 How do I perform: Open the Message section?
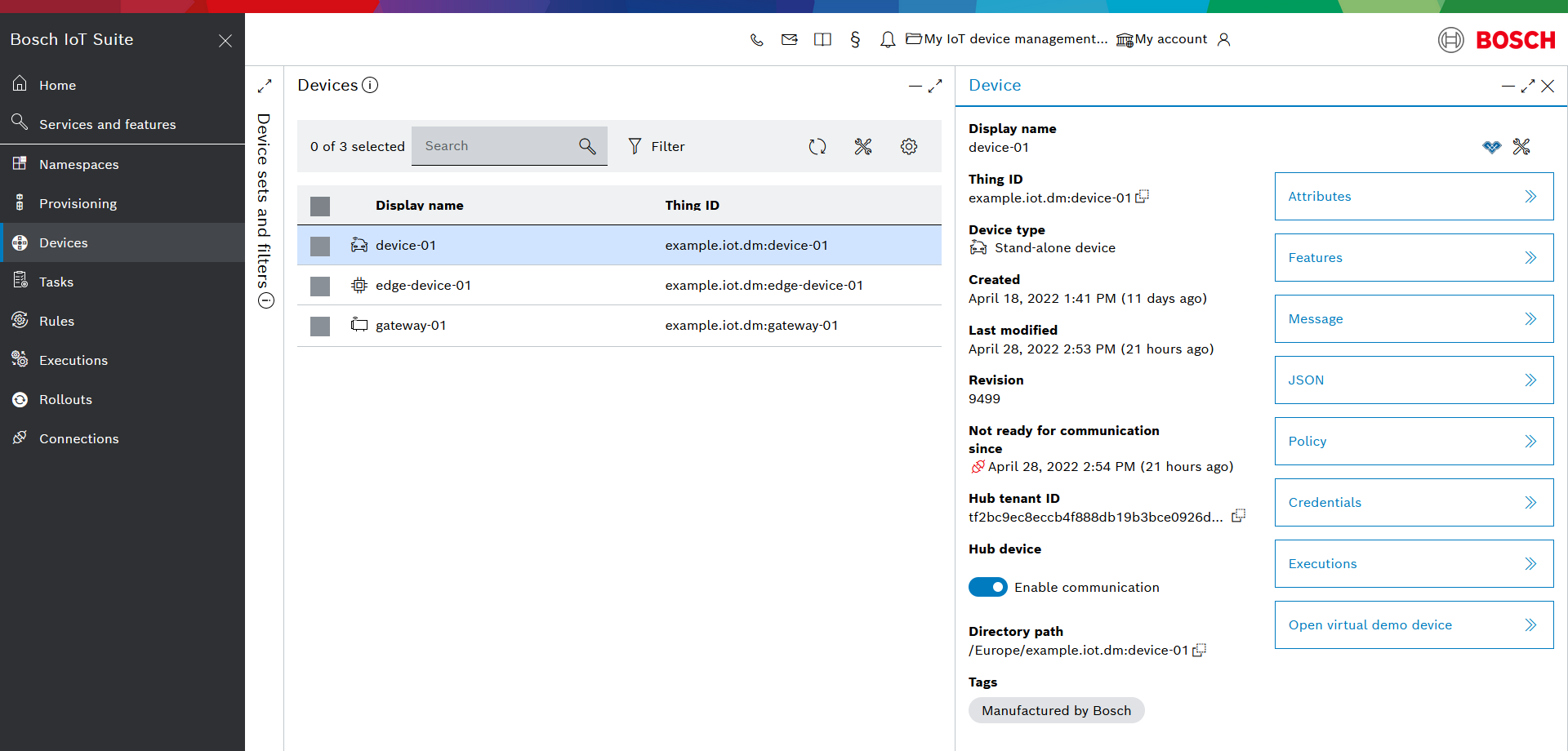pyautogui.click(x=1414, y=318)
